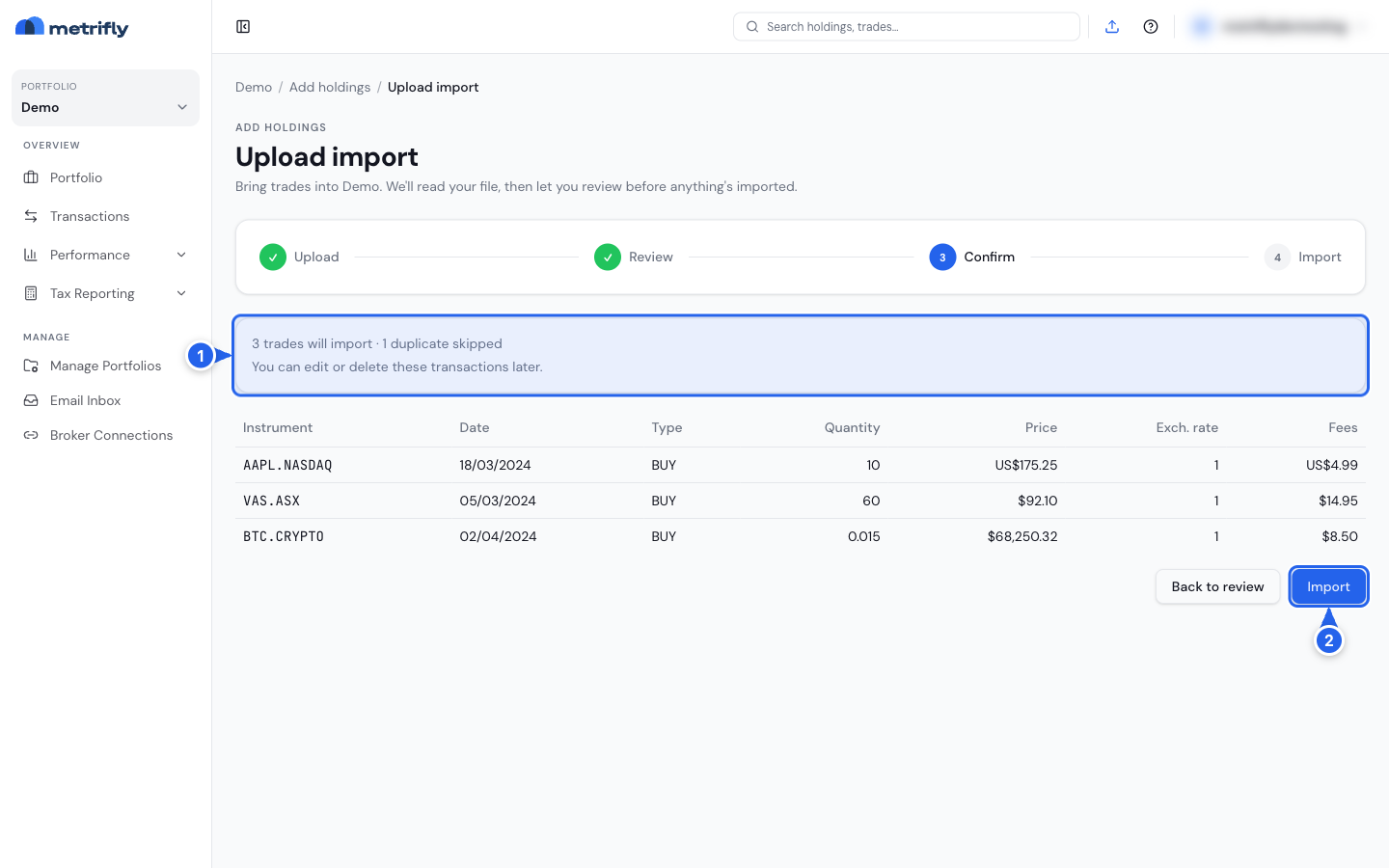Expand the Performance submenu chevron

click(181, 255)
